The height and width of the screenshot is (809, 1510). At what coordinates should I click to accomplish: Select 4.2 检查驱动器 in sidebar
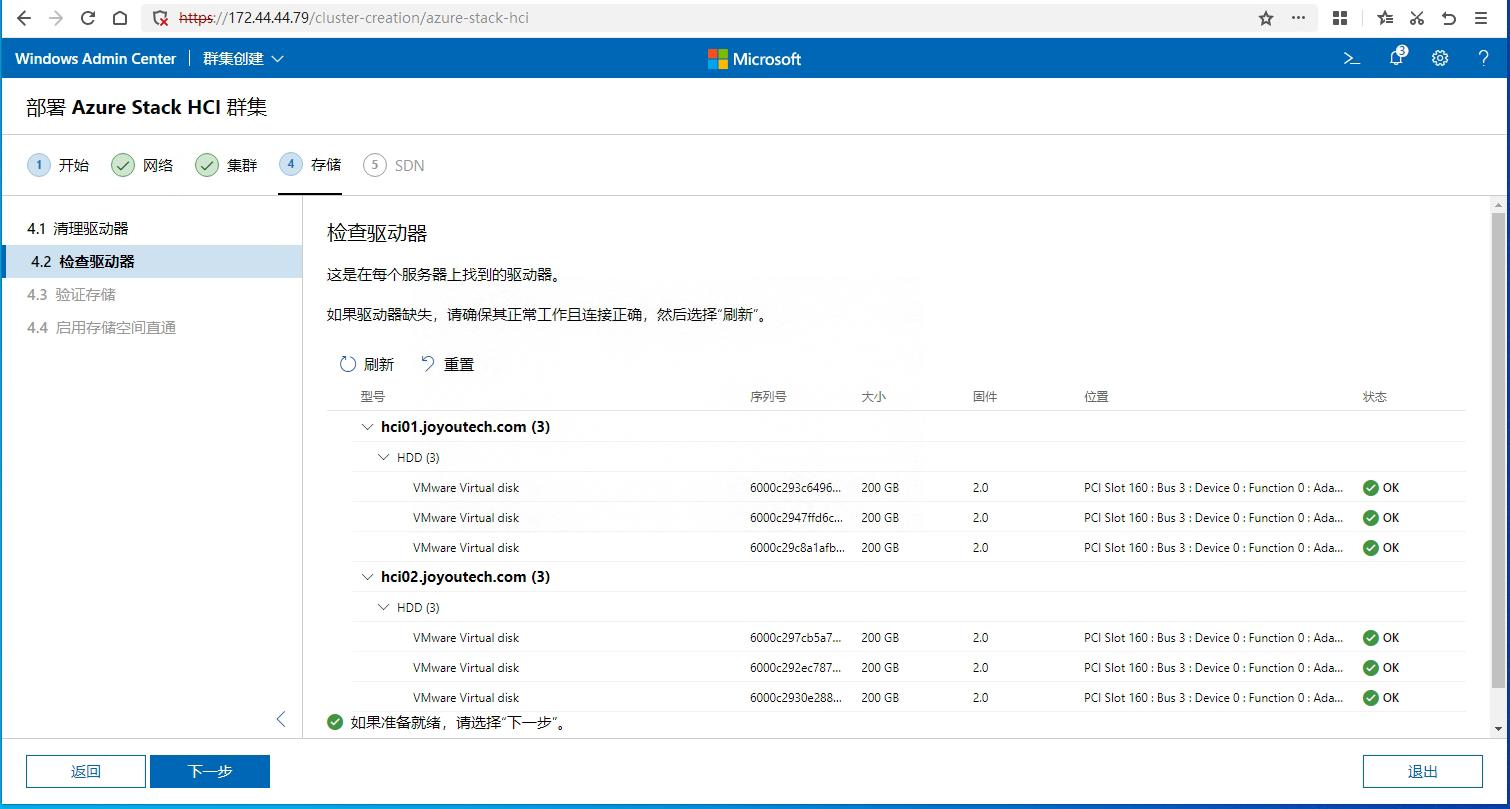click(151, 262)
